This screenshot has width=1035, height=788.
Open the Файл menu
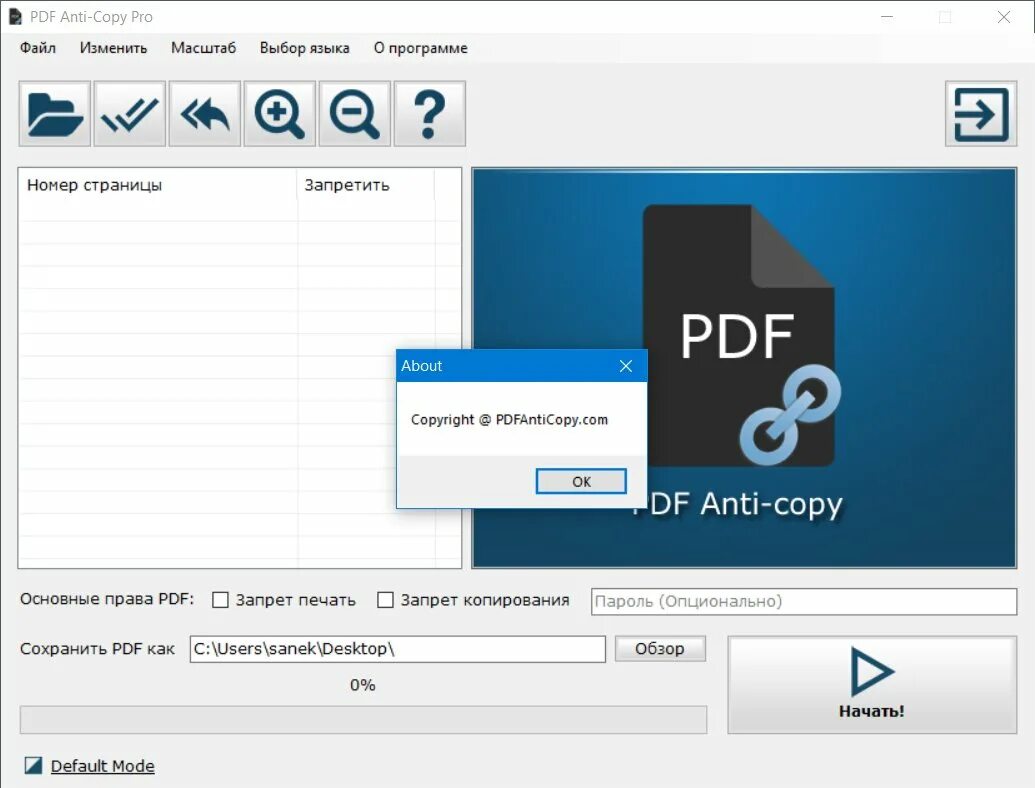pyautogui.click(x=38, y=48)
